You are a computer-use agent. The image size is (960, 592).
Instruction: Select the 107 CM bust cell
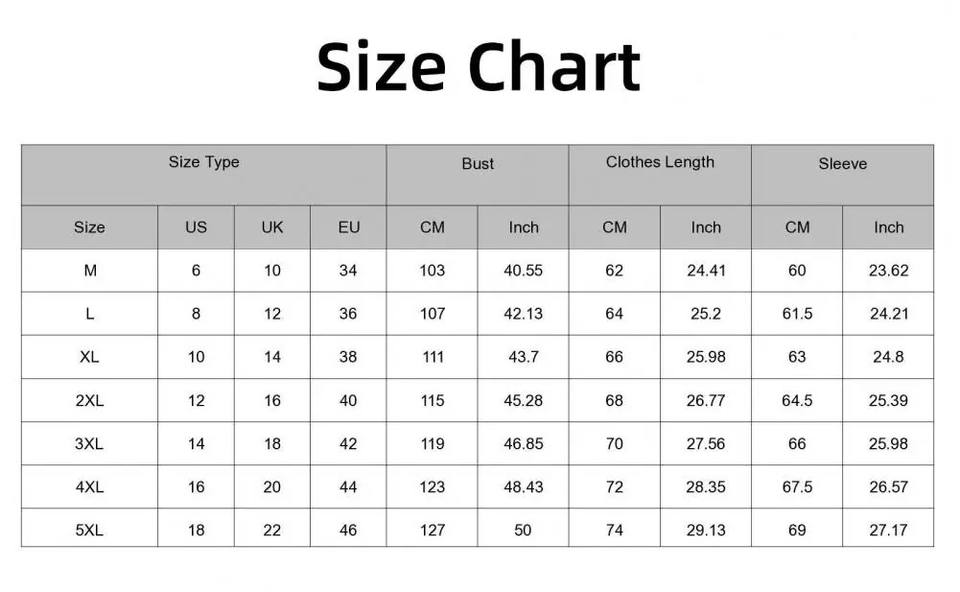point(432,314)
